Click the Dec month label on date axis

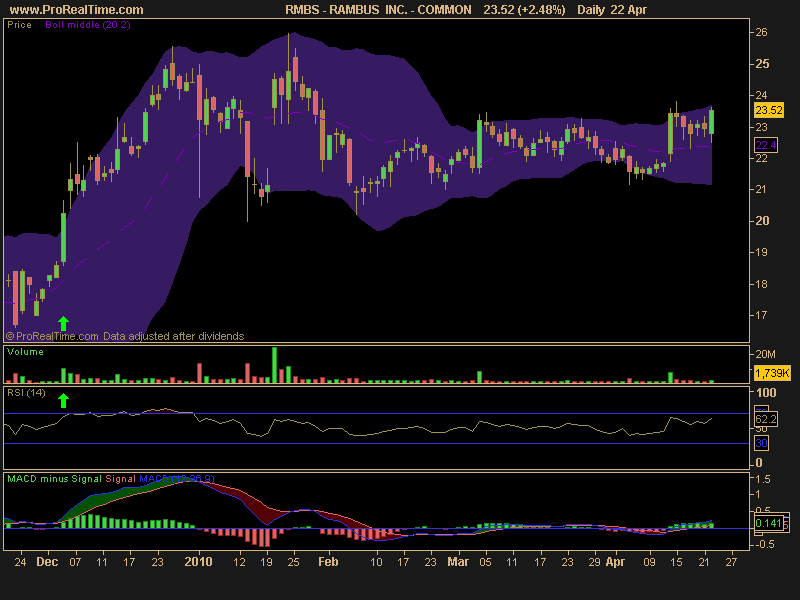pyautogui.click(x=47, y=562)
